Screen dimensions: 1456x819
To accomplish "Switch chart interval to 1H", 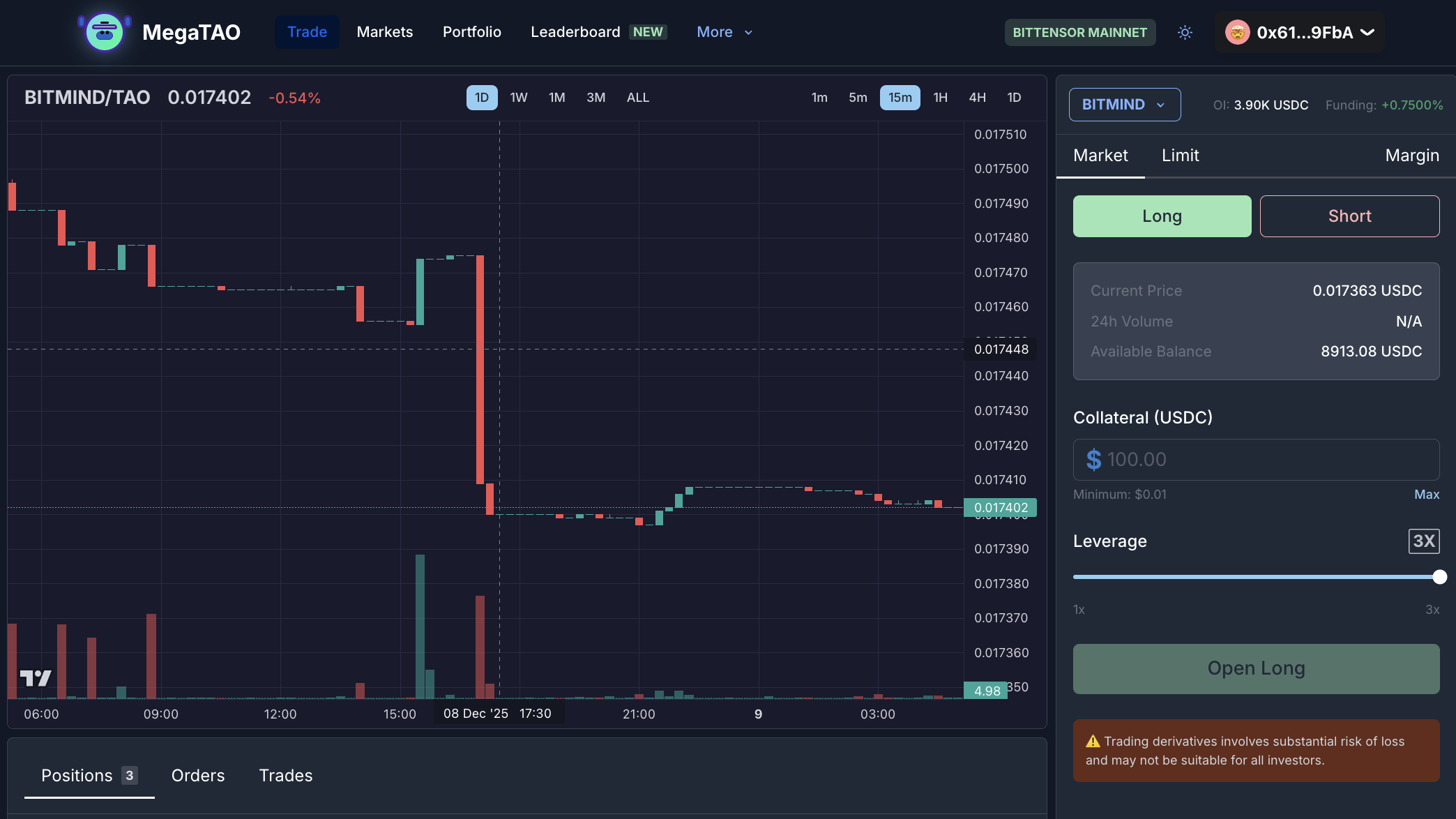I will 940,98.
